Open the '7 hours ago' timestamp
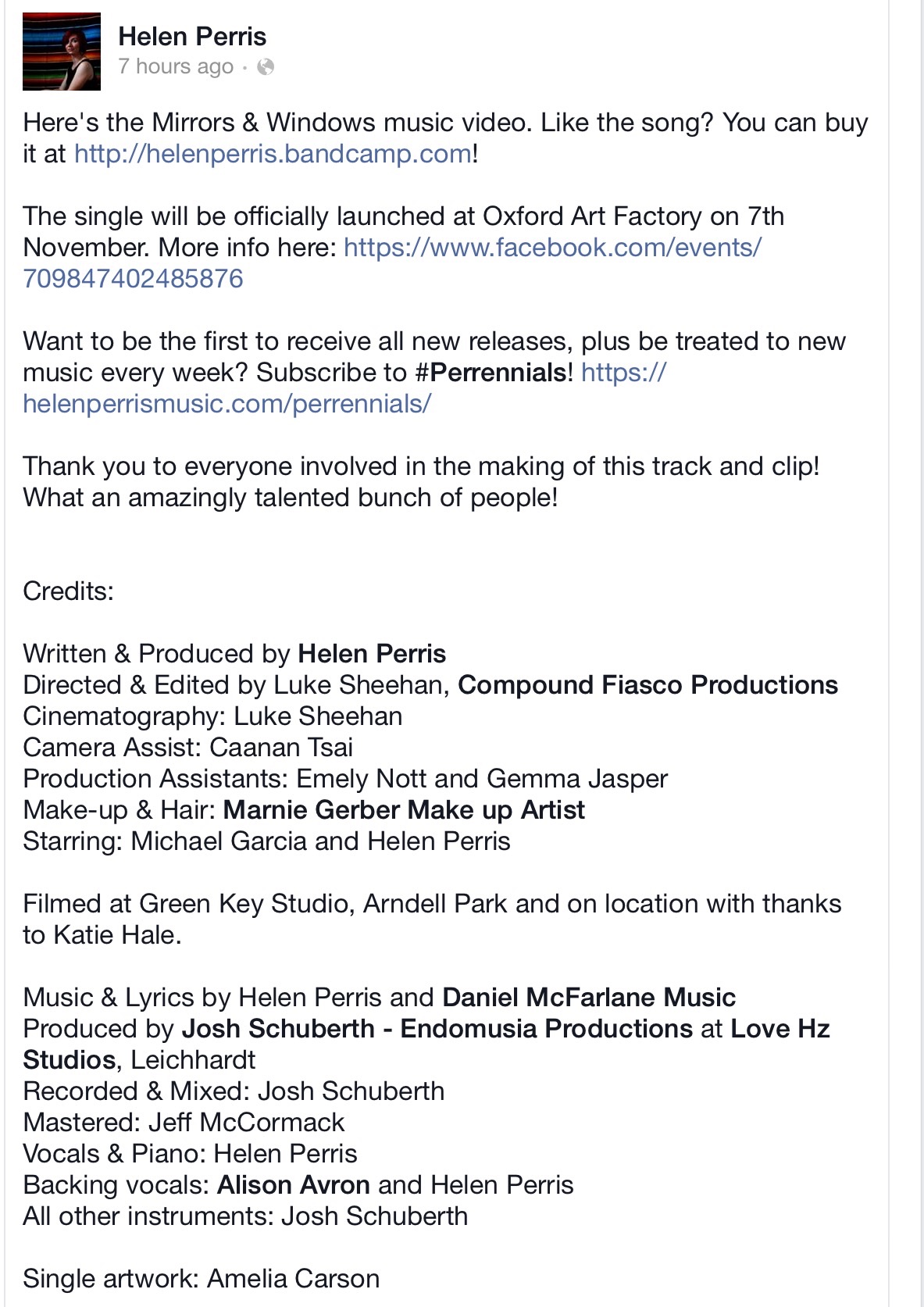 (x=176, y=67)
